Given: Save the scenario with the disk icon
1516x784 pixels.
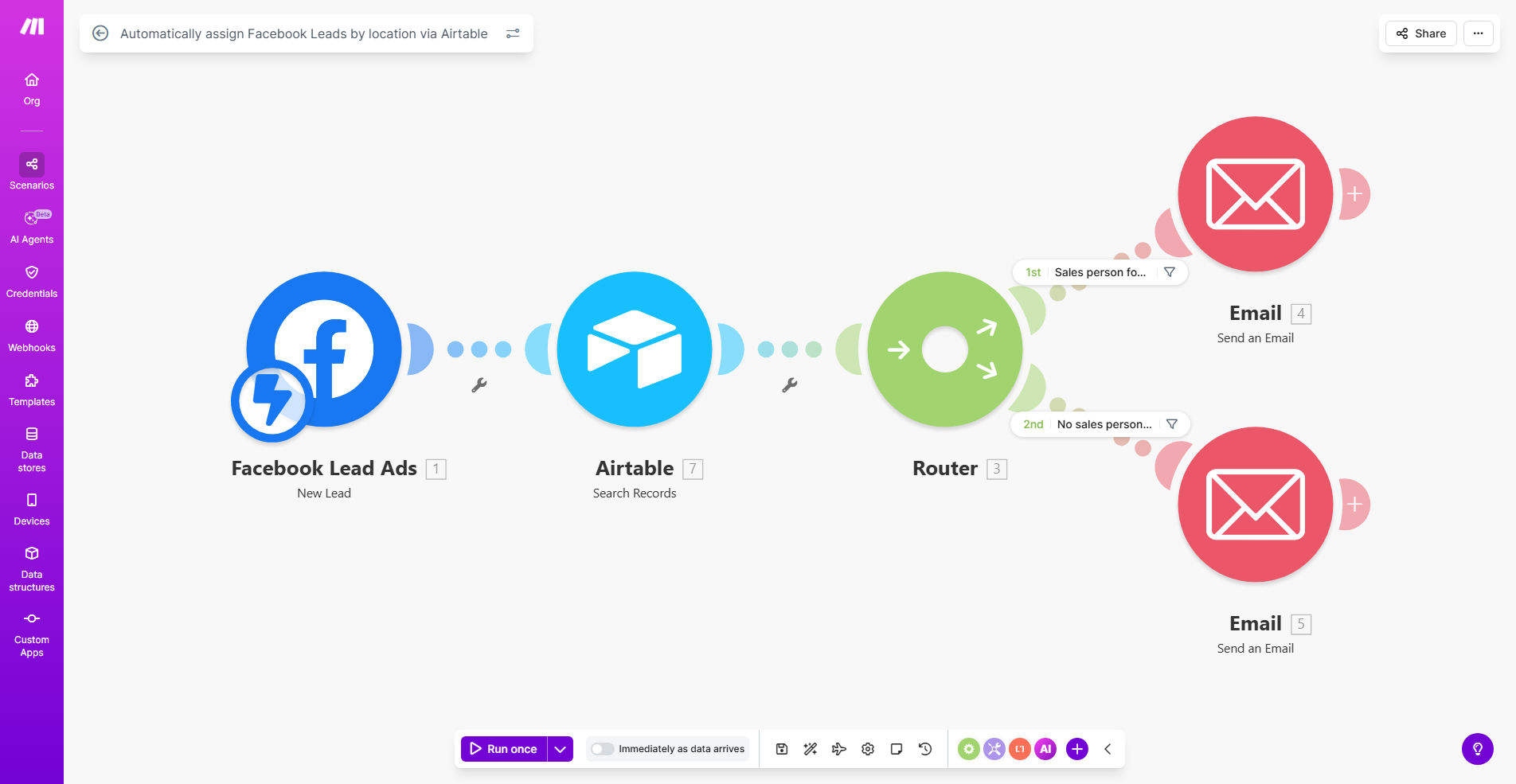Looking at the screenshot, I should pyautogui.click(x=782, y=749).
